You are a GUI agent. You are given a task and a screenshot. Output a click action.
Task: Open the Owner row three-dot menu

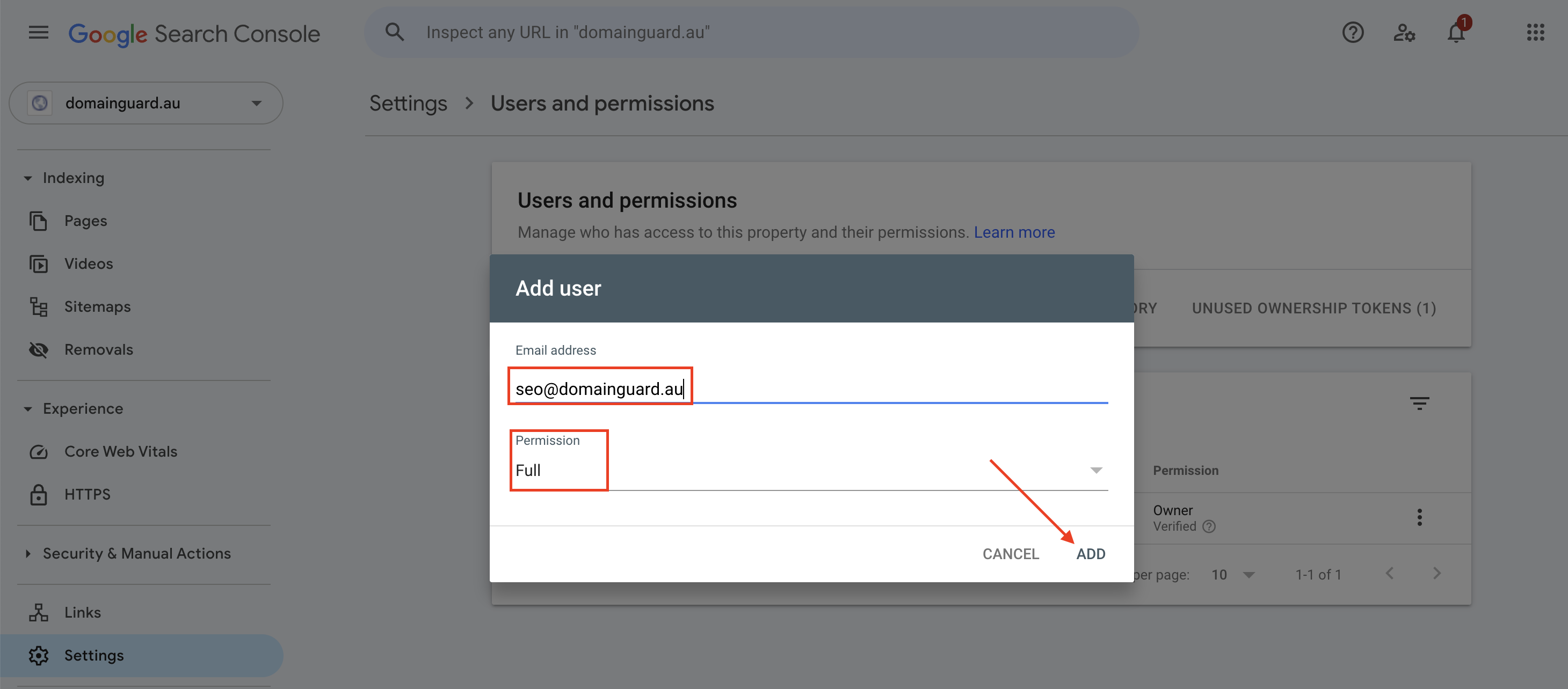1419,517
